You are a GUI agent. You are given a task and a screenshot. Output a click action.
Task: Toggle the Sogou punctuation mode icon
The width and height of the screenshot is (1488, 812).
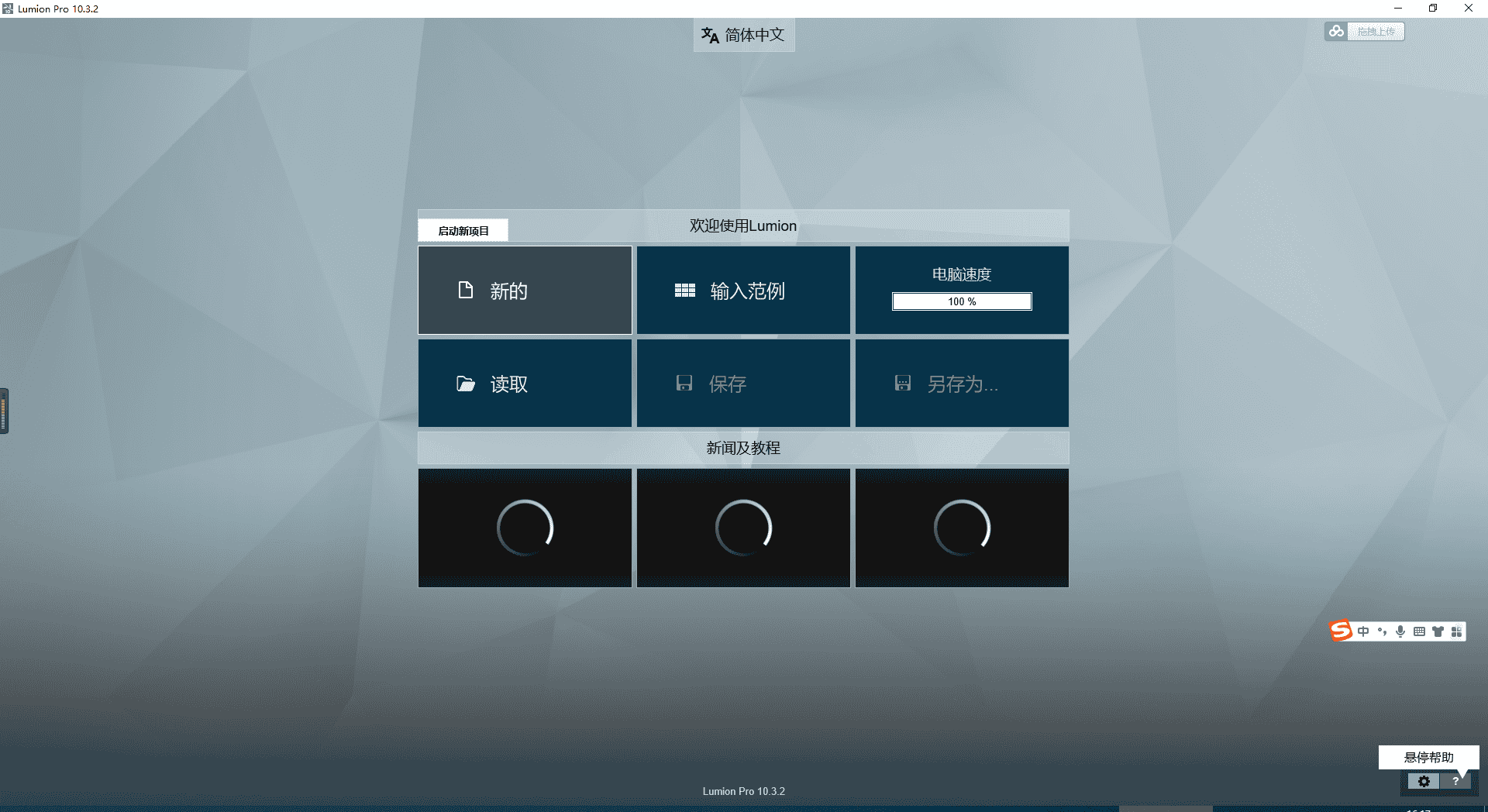1382,631
